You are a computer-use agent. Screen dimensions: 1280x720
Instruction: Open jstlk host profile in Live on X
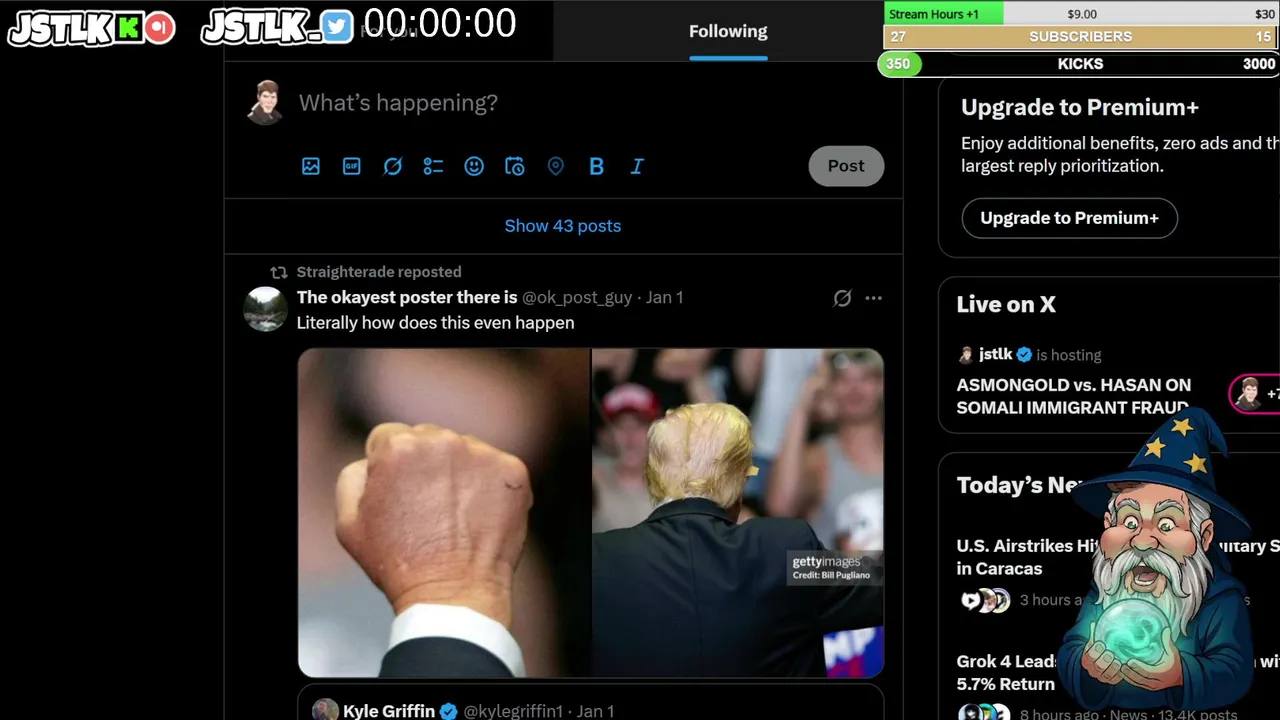pos(995,354)
